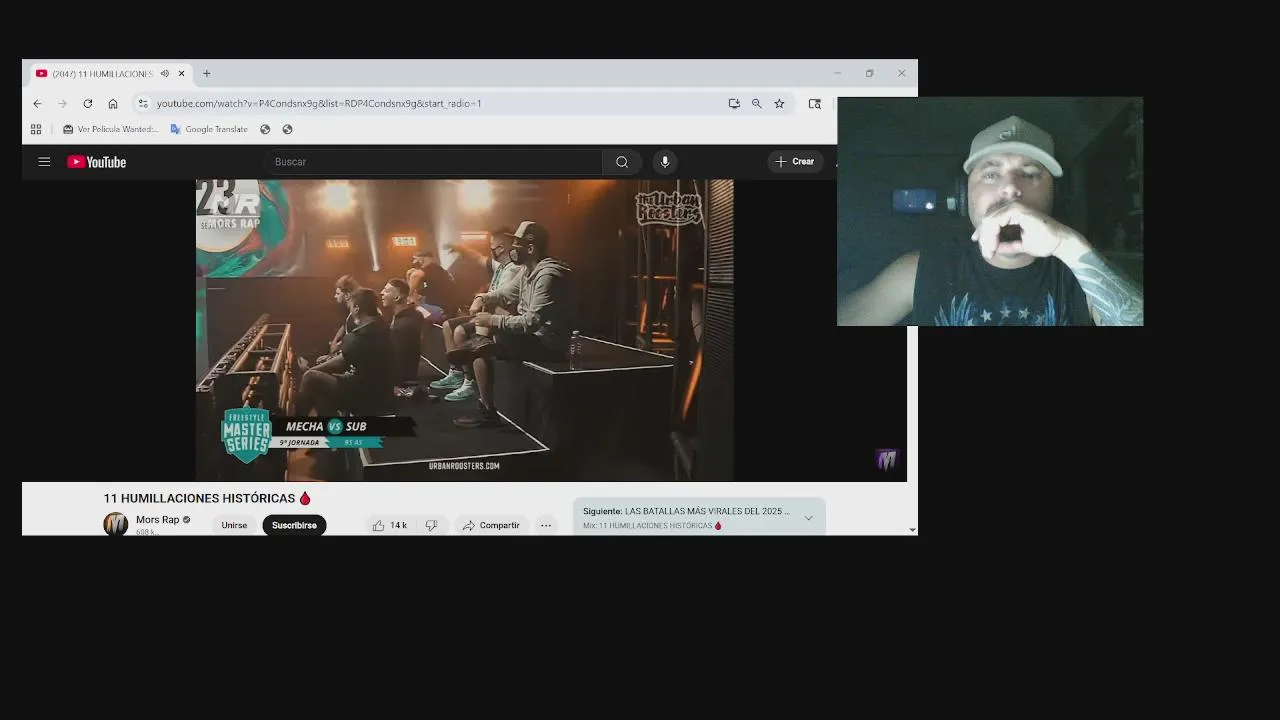Open the apps grid on bookmarks bar
This screenshot has width=1280, height=720.
click(36, 129)
